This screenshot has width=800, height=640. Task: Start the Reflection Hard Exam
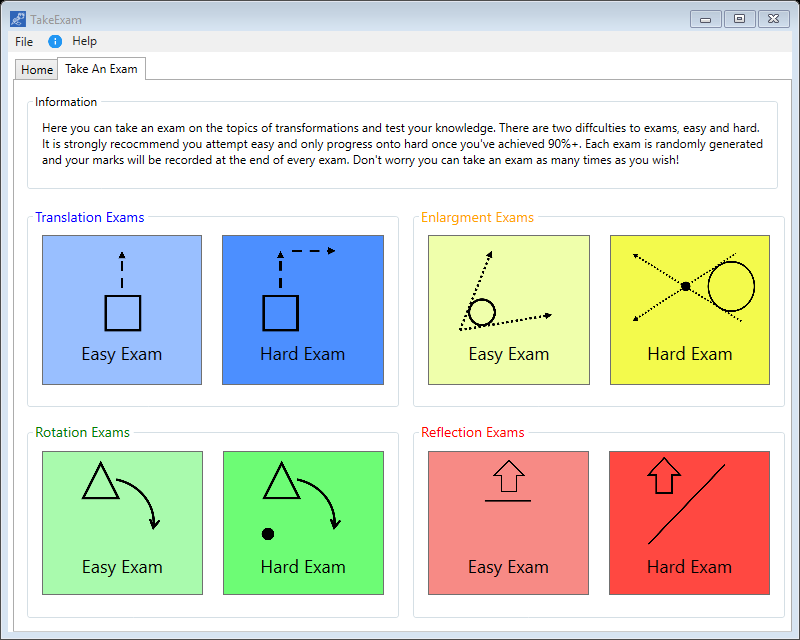[689, 523]
